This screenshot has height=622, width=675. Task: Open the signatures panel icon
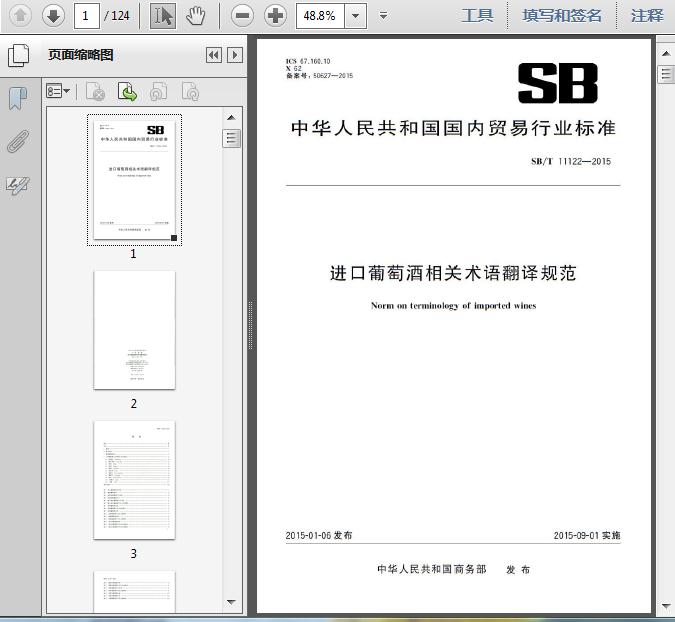pos(18,185)
